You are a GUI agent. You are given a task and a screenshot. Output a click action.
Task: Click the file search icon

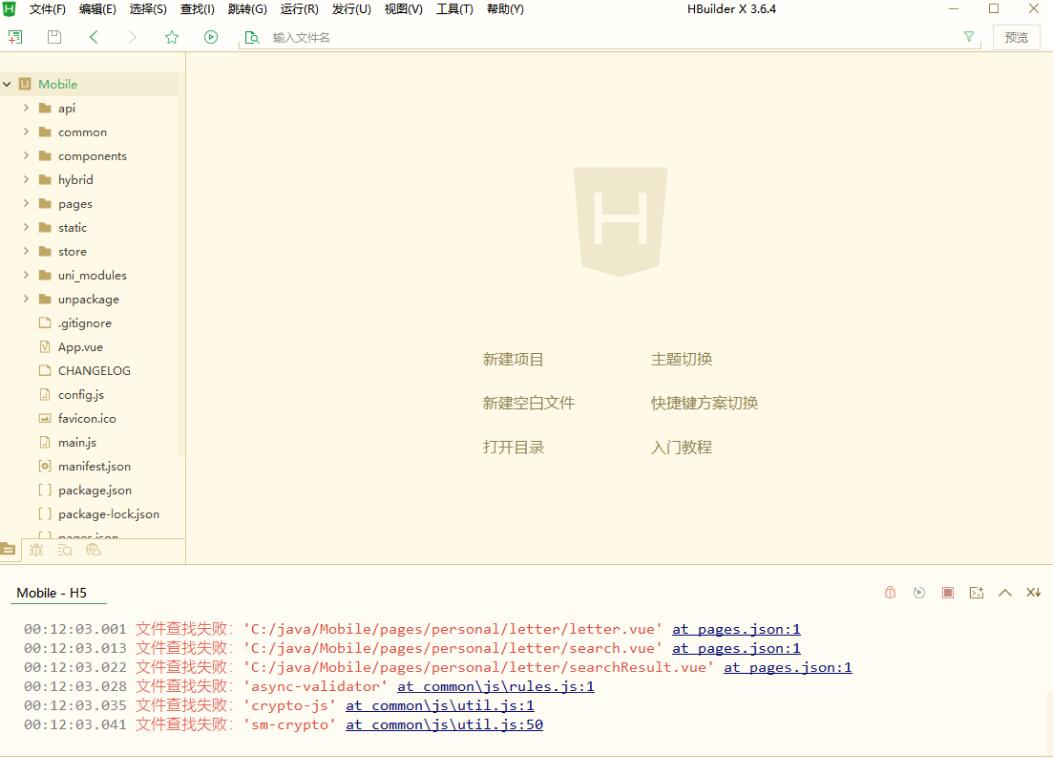(x=252, y=38)
